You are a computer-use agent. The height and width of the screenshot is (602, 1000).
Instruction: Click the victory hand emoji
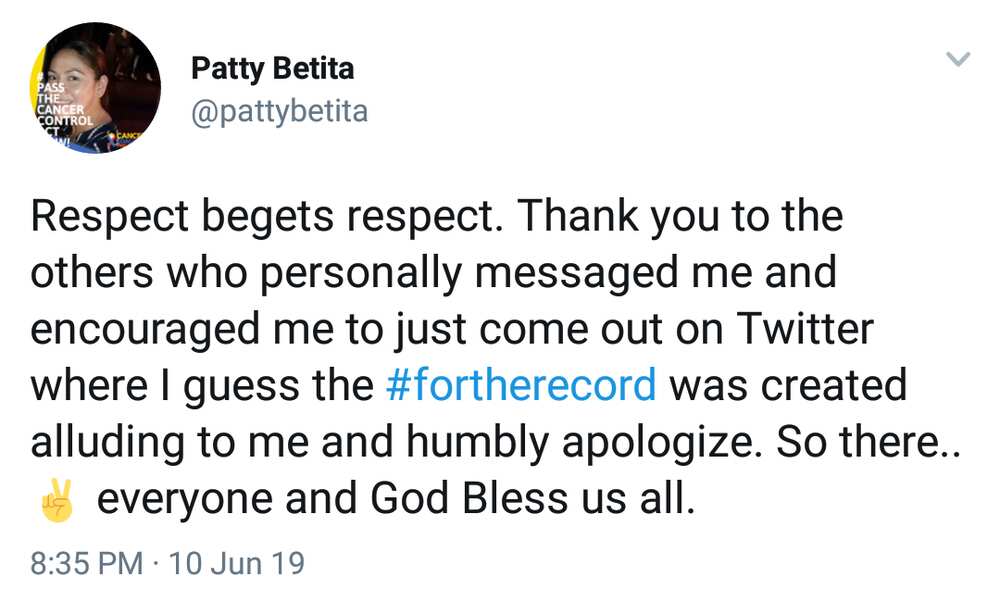57,500
